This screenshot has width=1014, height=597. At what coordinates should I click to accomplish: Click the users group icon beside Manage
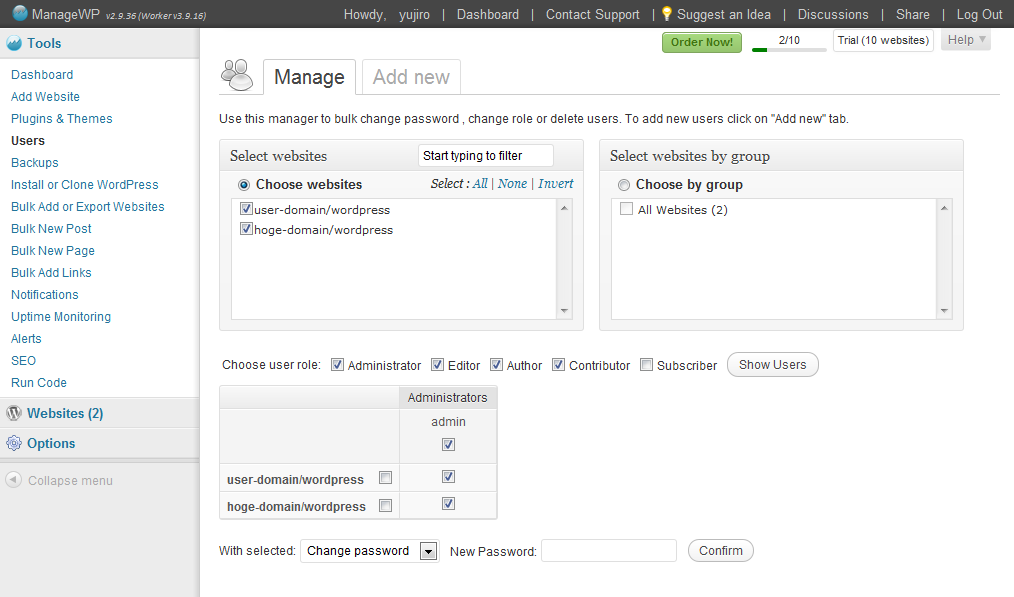(237, 75)
